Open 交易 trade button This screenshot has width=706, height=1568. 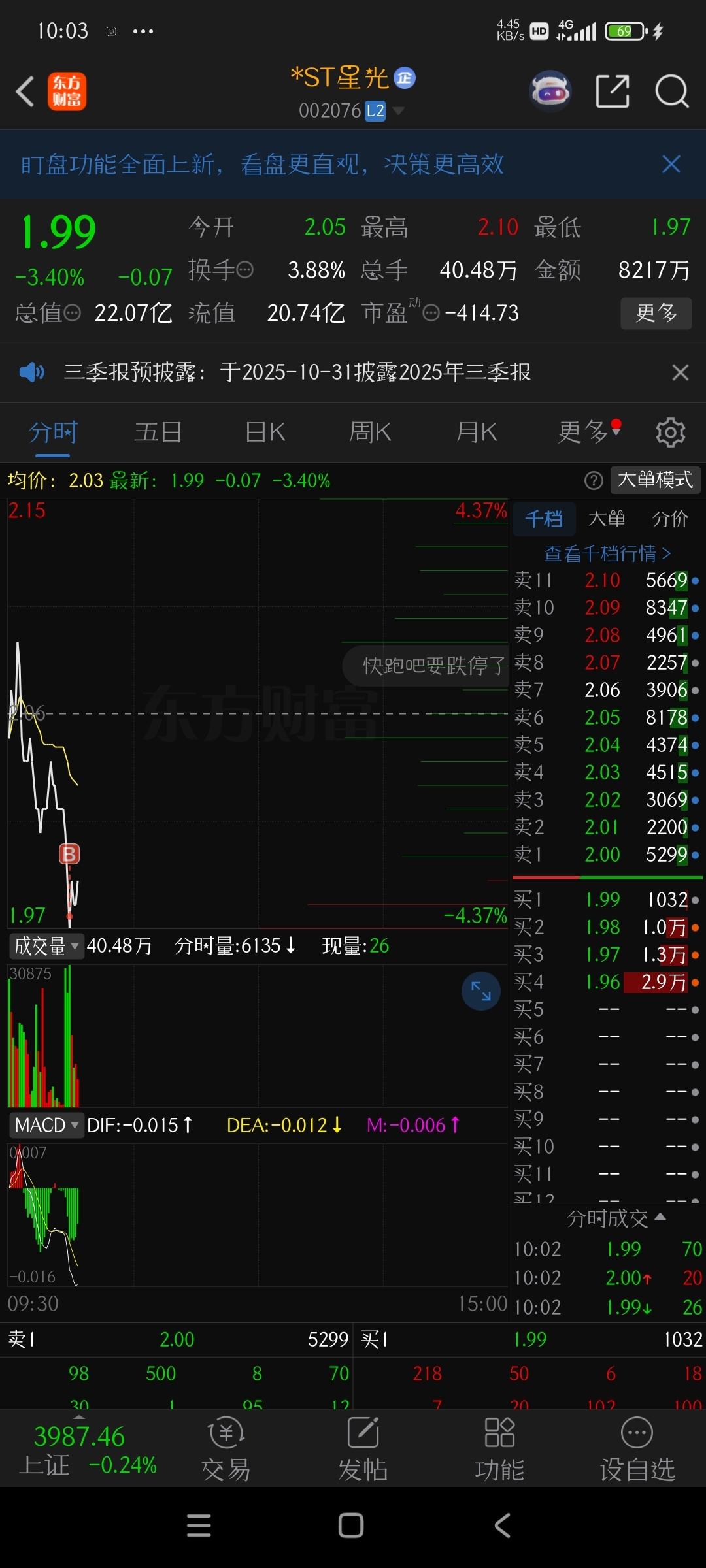click(x=226, y=1449)
